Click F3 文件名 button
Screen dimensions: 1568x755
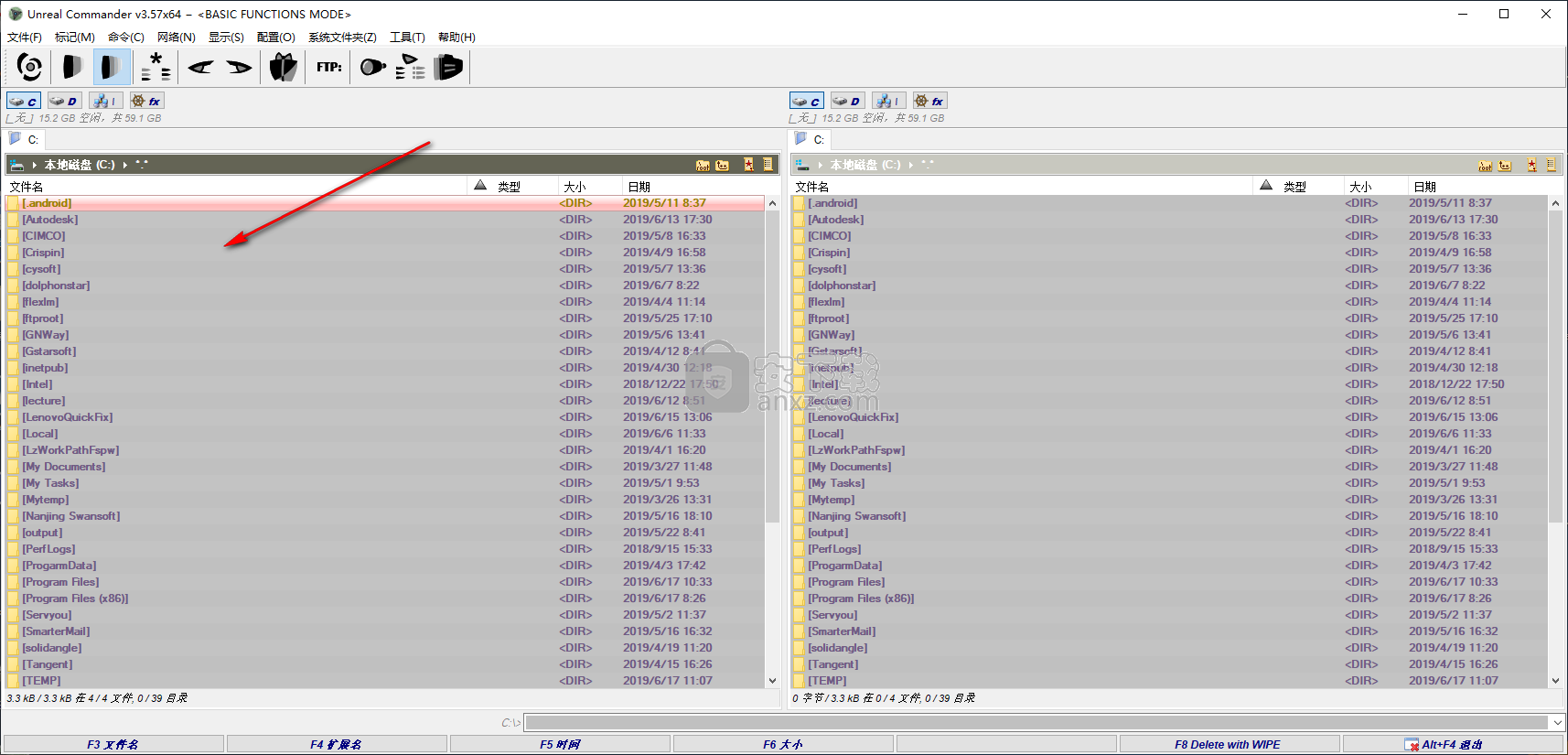pos(113,744)
